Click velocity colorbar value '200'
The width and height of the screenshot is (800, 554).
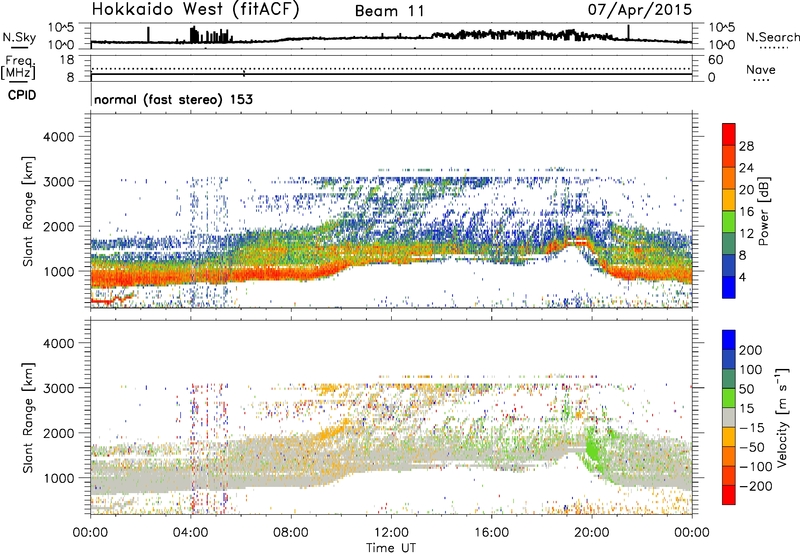pos(751,350)
